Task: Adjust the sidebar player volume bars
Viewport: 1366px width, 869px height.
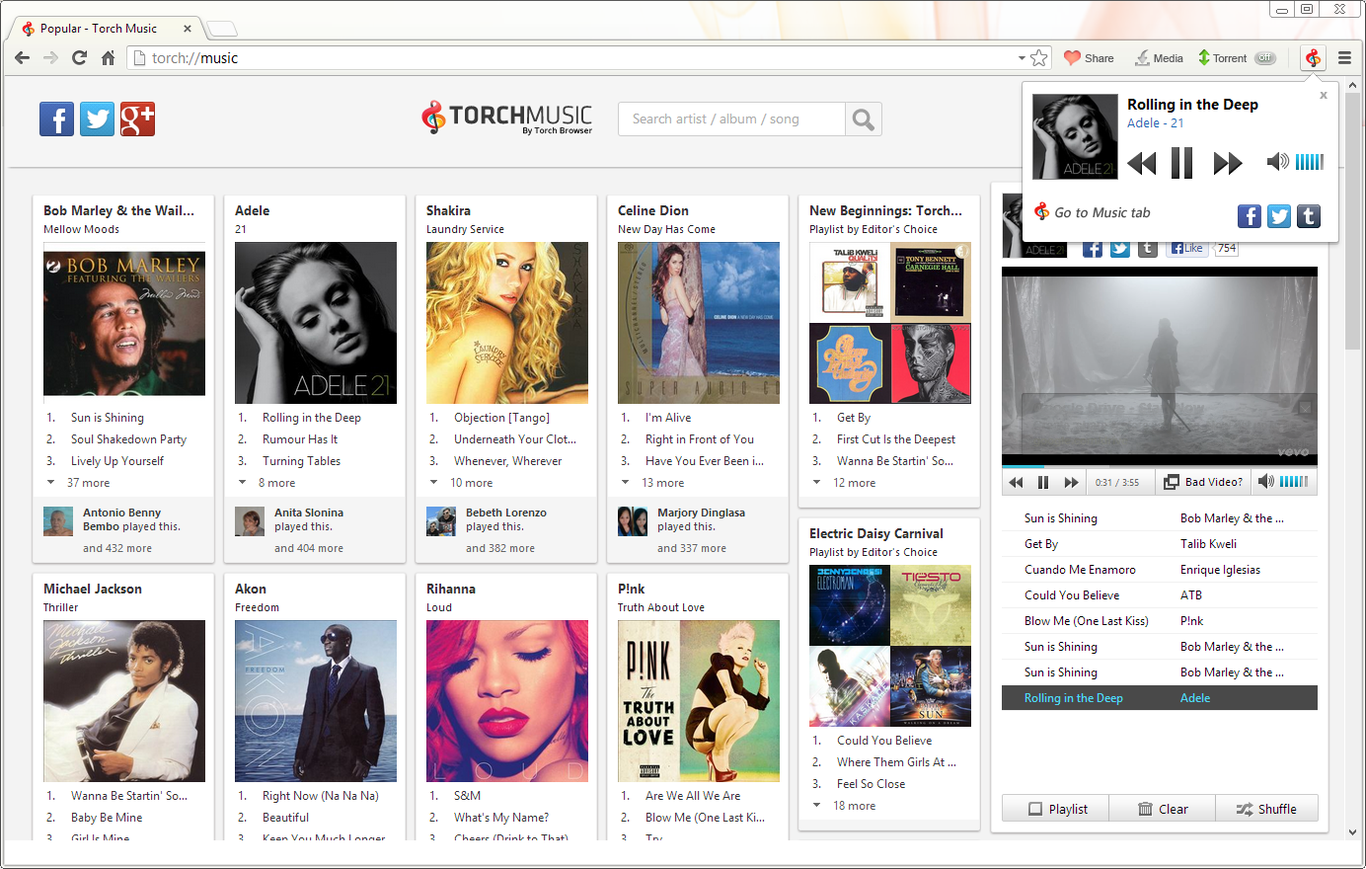Action: 1294,482
